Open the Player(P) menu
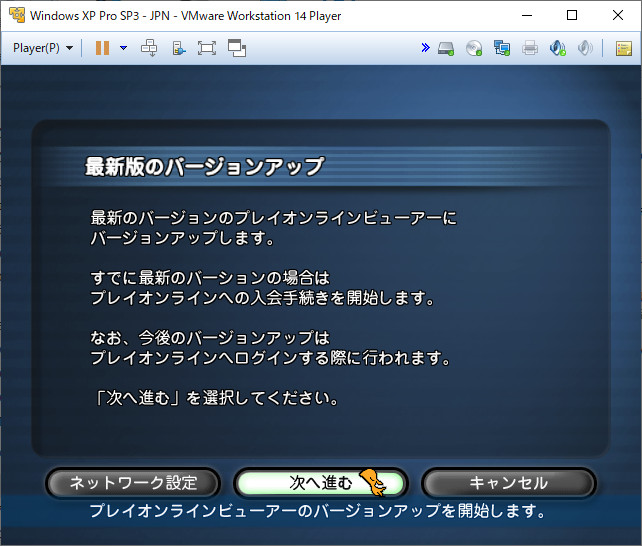Image resolution: width=642 pixels, height=546 pixels. point(43,48)
